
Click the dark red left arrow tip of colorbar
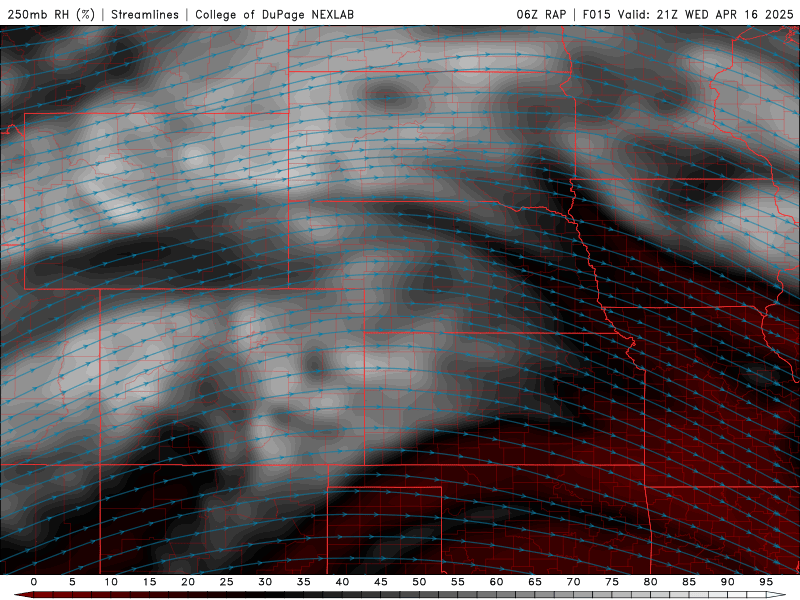23,595
